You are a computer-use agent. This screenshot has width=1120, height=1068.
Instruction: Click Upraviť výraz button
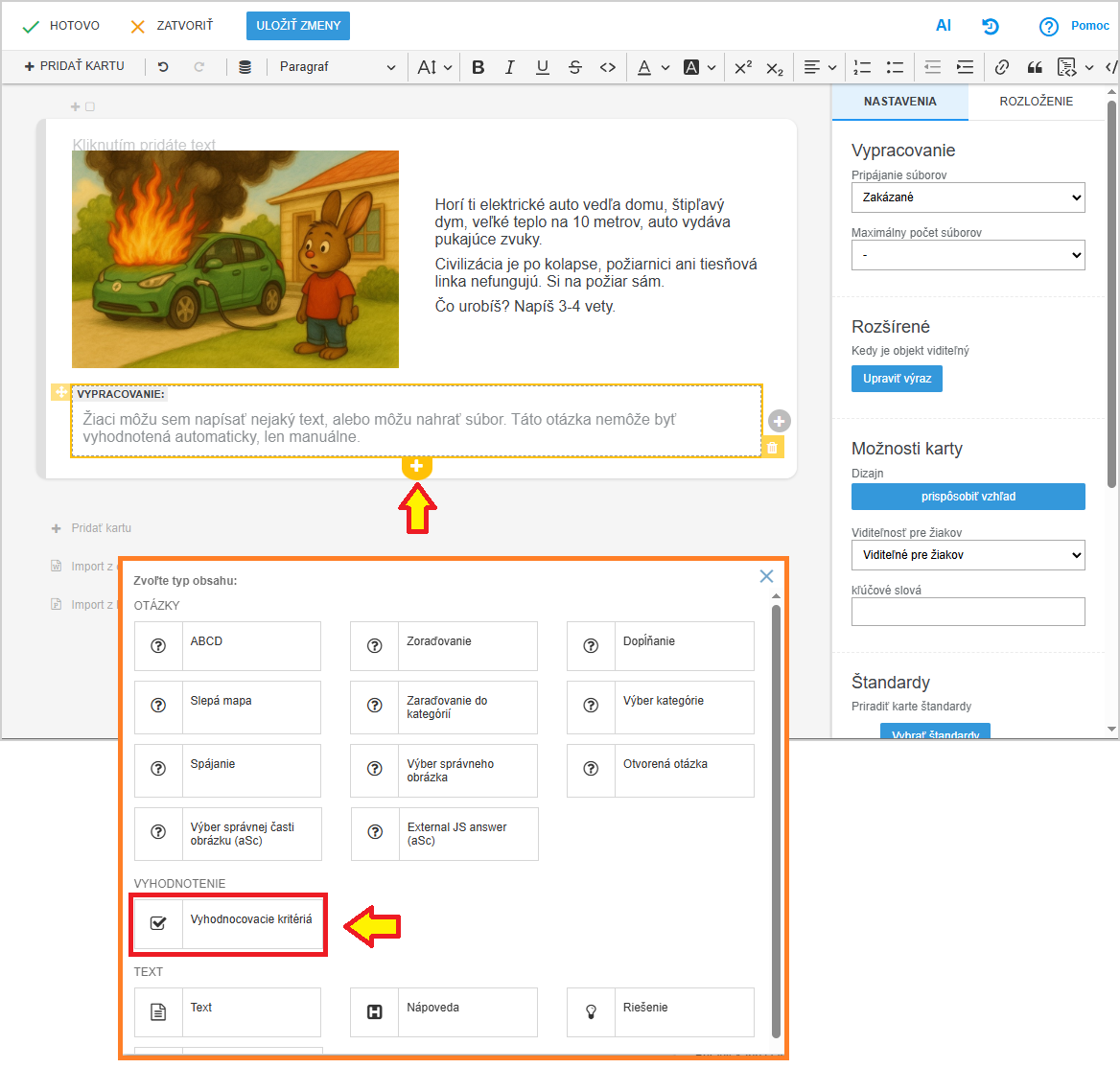click(x=897, y=379)
